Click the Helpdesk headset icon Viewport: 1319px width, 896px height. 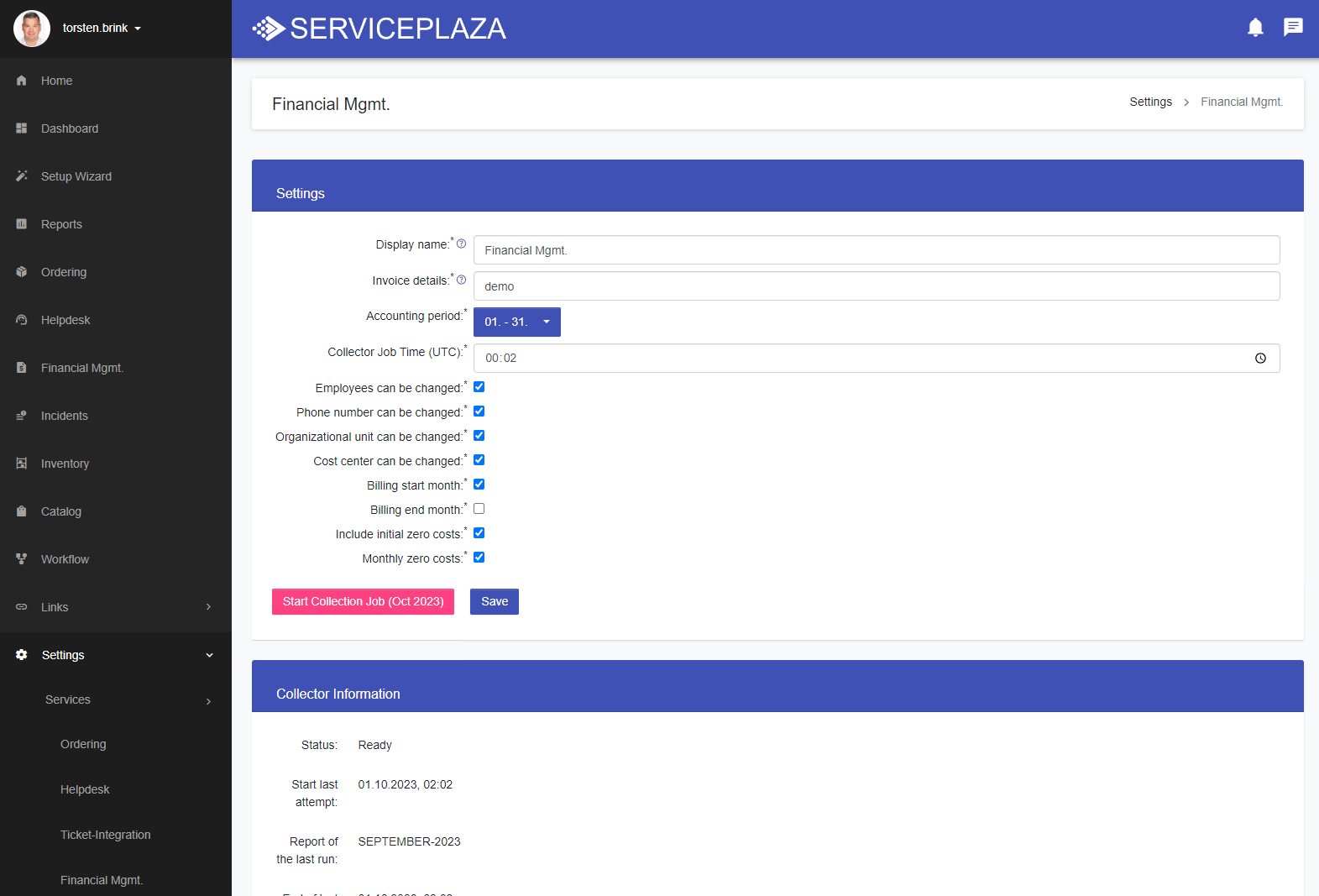pyautogui.click(x=22, y=320)
